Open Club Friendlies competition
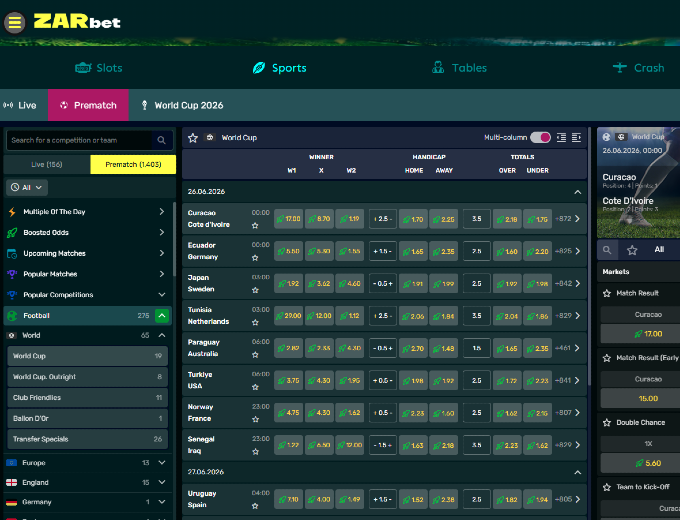This screenshot has height=520, width=680. coord(88,397)
